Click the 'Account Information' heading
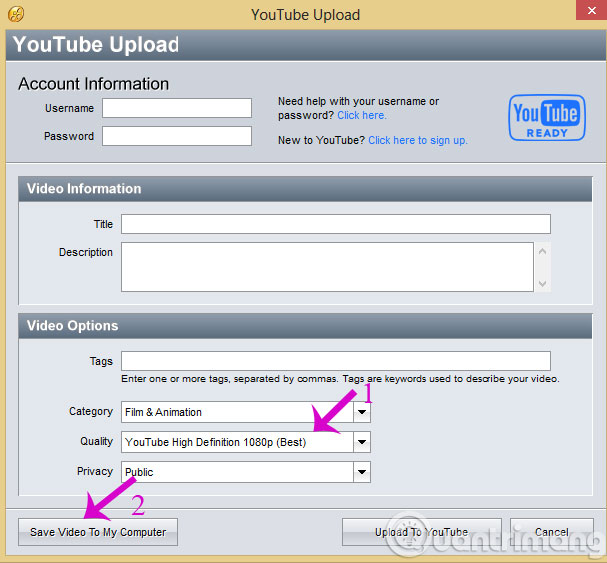Image resolution: width=607 pixels, height=563 pixels. [x=94, y=84]
